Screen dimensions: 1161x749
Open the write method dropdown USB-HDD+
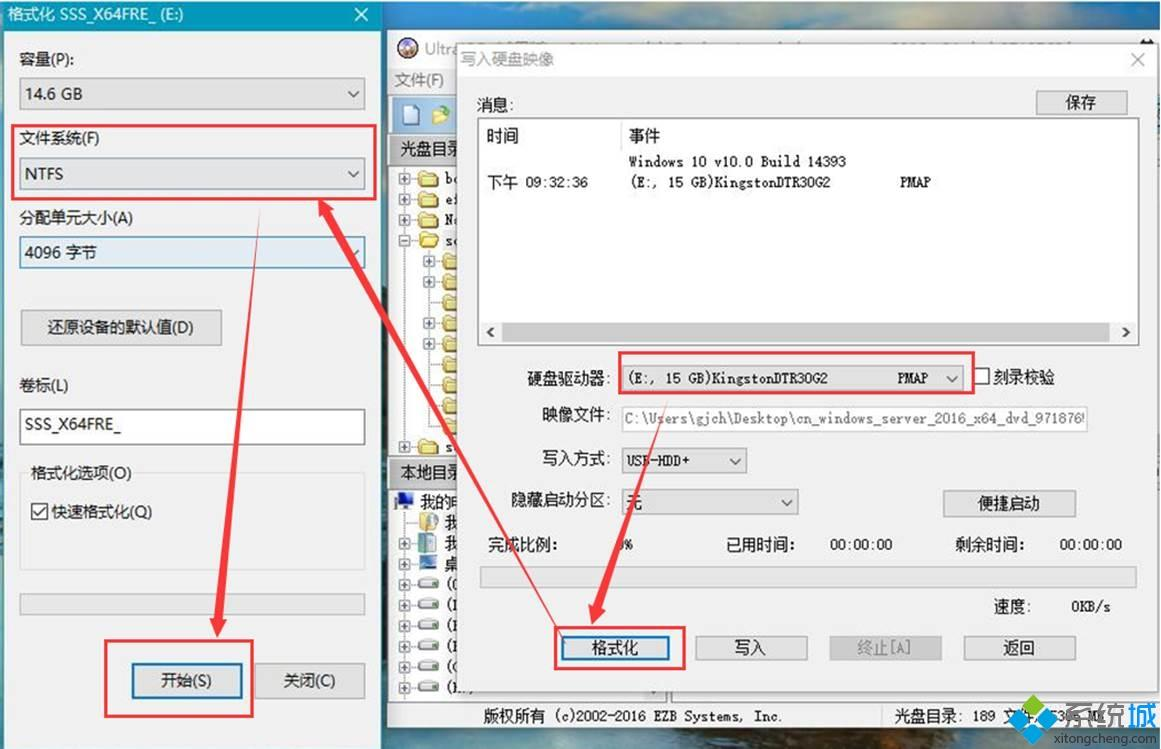pyautogui.click(x=684, y=460)
